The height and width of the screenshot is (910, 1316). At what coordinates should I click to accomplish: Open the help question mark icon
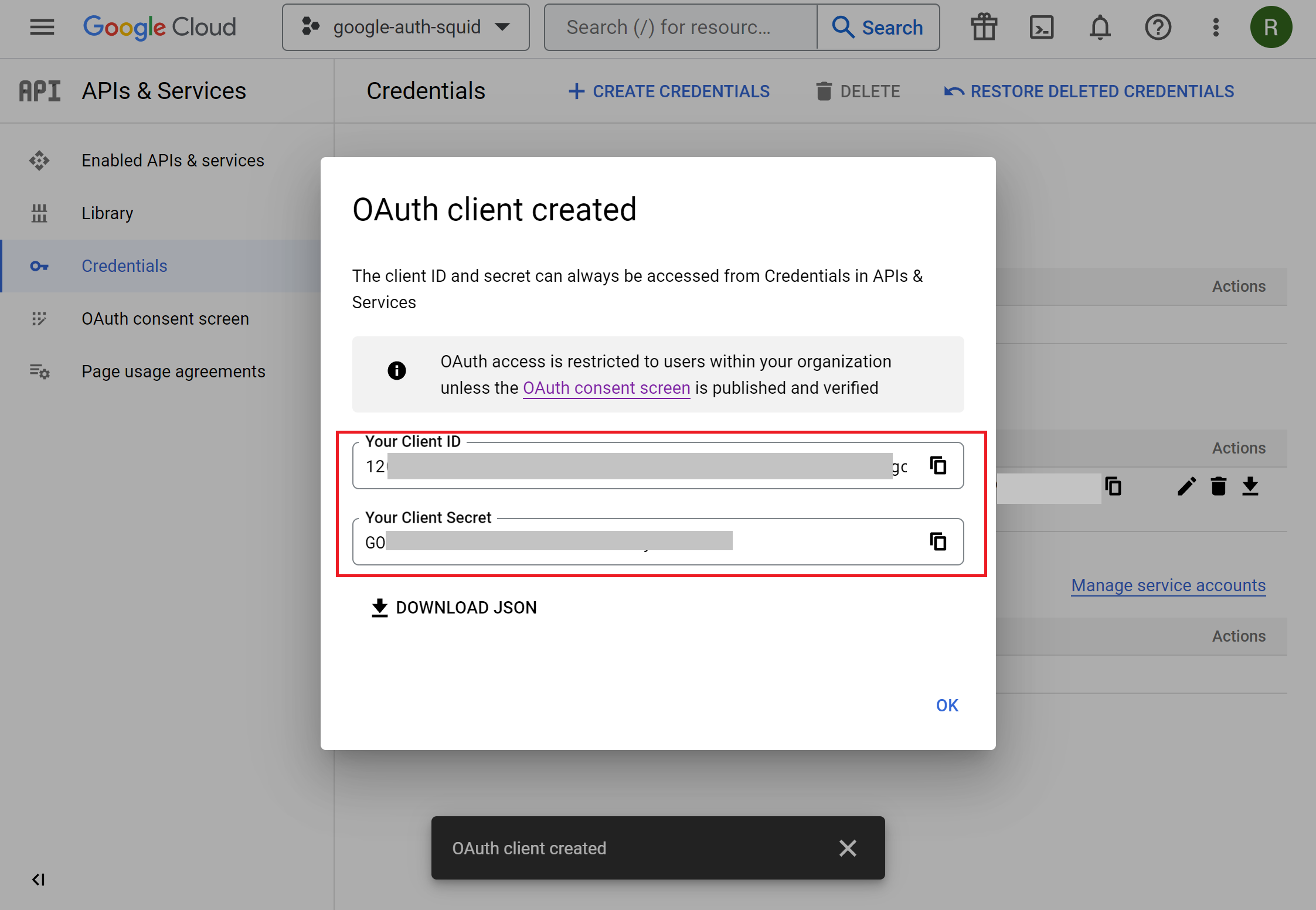pos(1158,28)
